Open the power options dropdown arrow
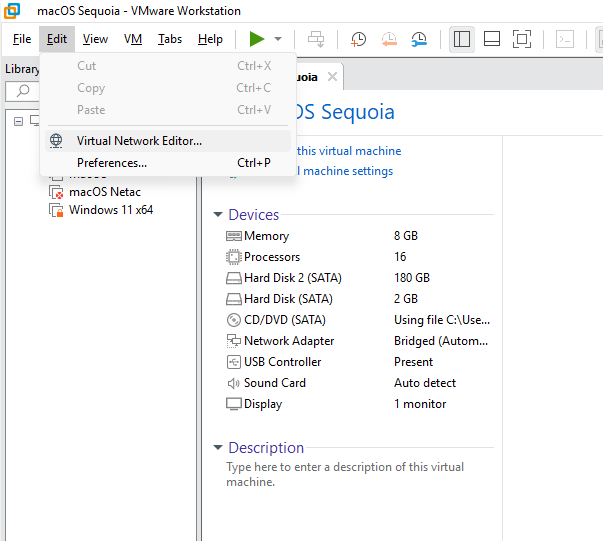Screen dimensions: 603x541 pos(278,39)
